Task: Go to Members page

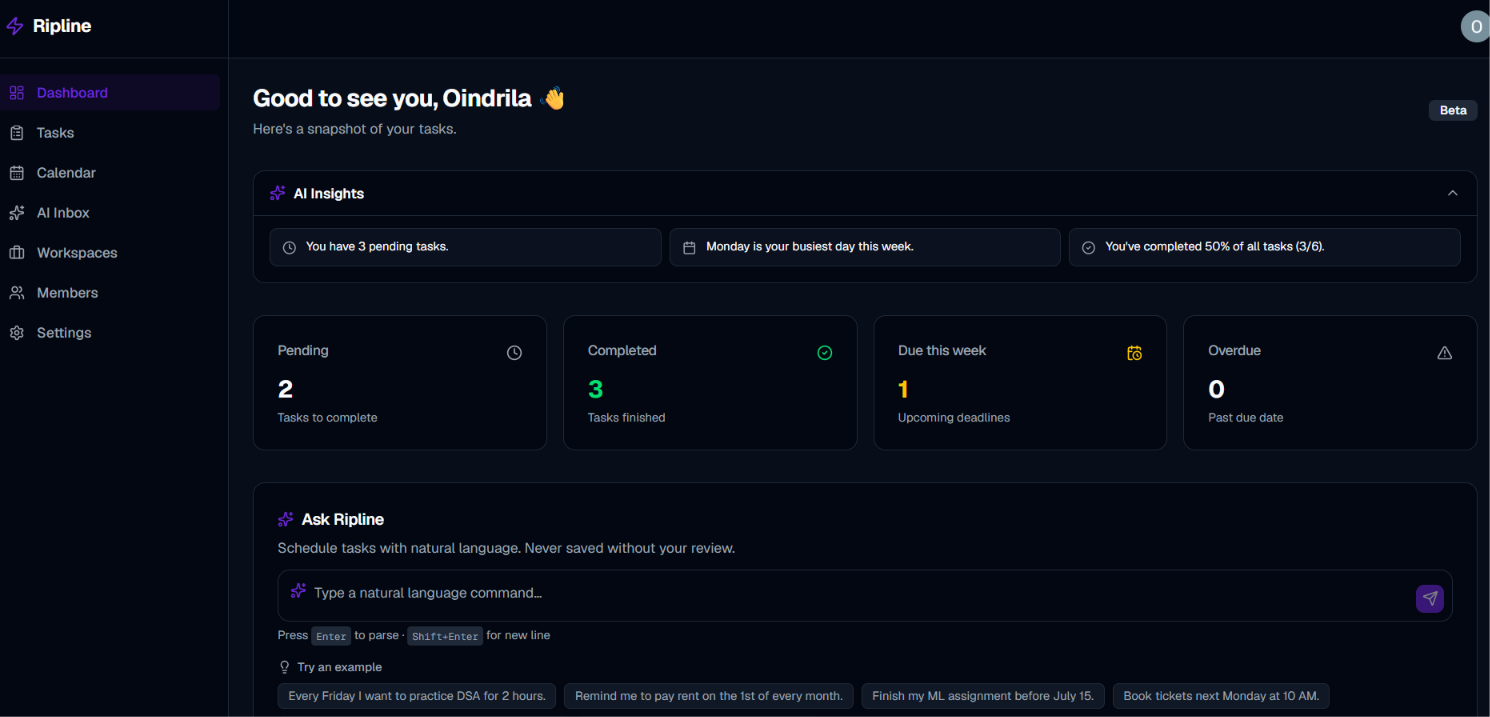Action: 110,293
